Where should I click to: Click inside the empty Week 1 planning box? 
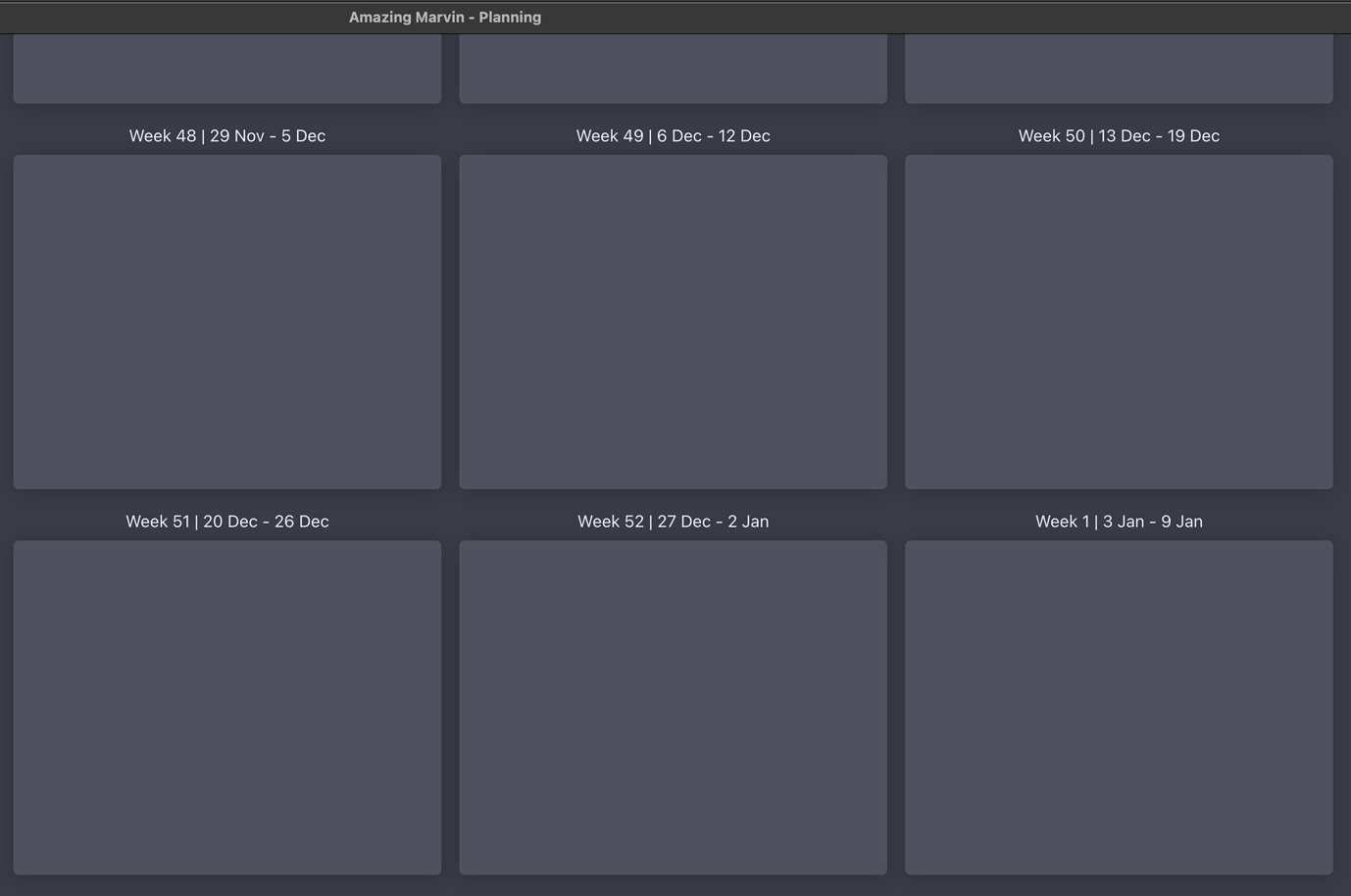tap(1119, 707)
